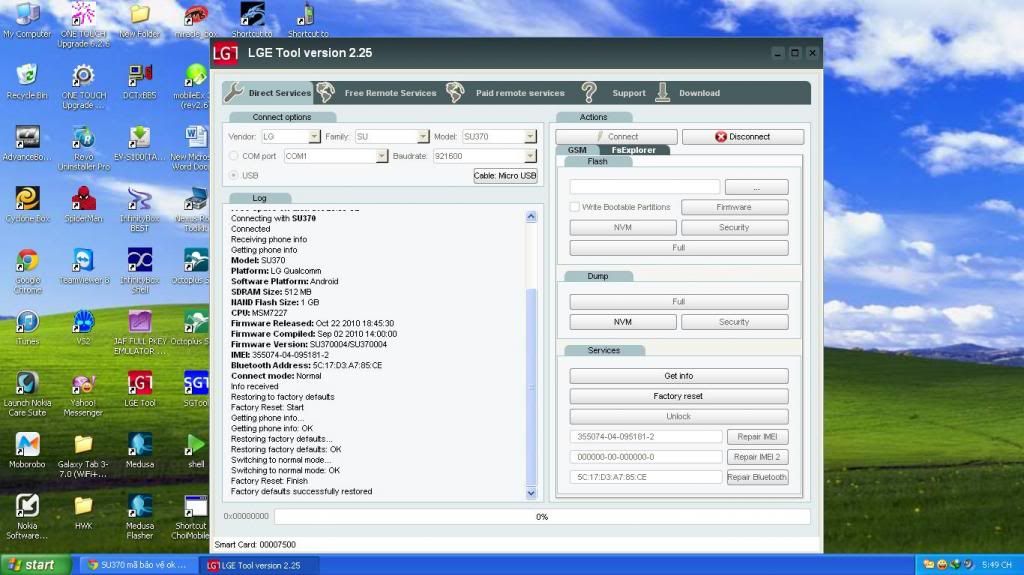Click the Dump section Full button
This screenshot has width=1024, height=575.
(x=679, y=301)
